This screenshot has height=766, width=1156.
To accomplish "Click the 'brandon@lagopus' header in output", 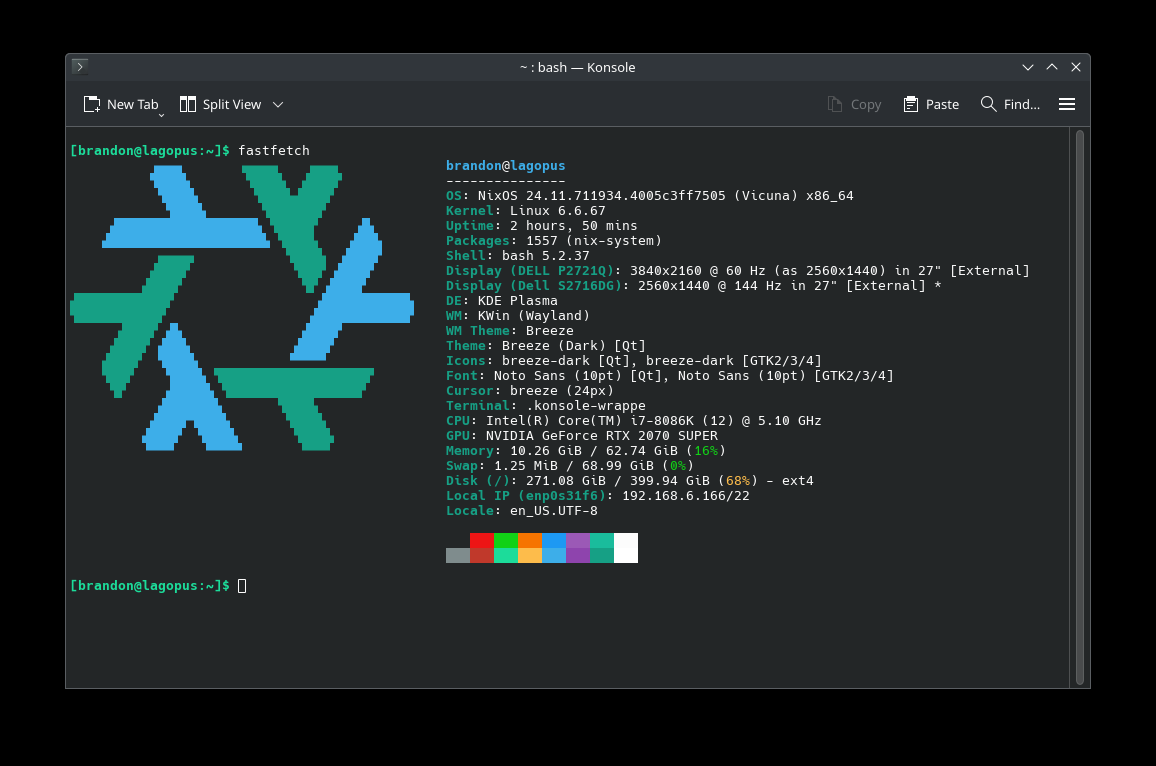I will pos(506,166).
